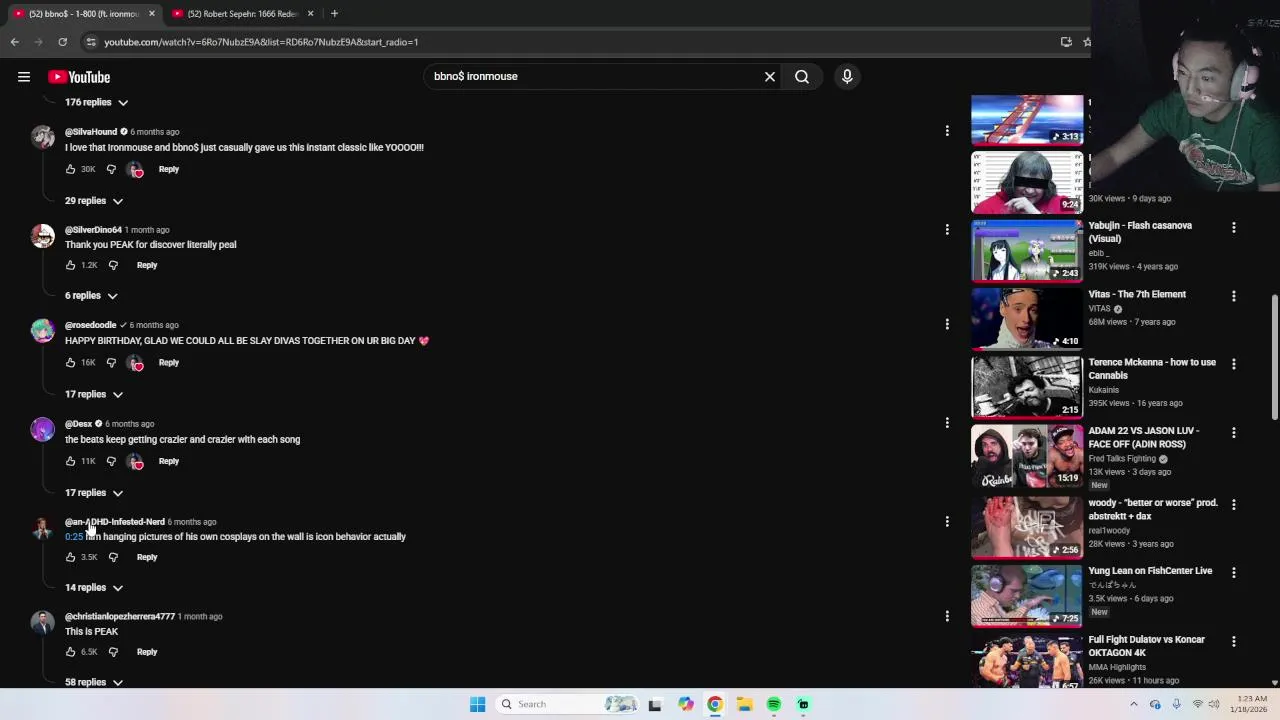Image resolution: width=1280 pixels, height=720 pixels.
Task: Open options menu for @christianlopezherrera4777 comment
Action: (947, 616)
